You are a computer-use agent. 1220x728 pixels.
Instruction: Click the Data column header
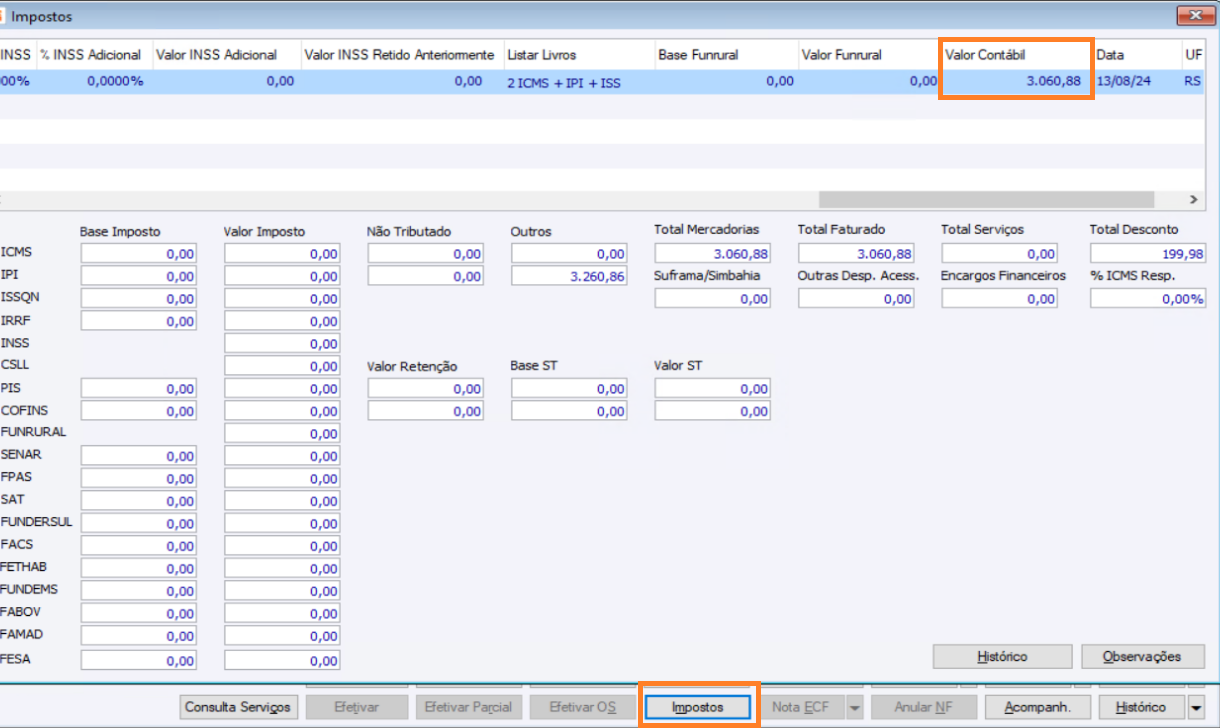click(x=1136, y=54)
